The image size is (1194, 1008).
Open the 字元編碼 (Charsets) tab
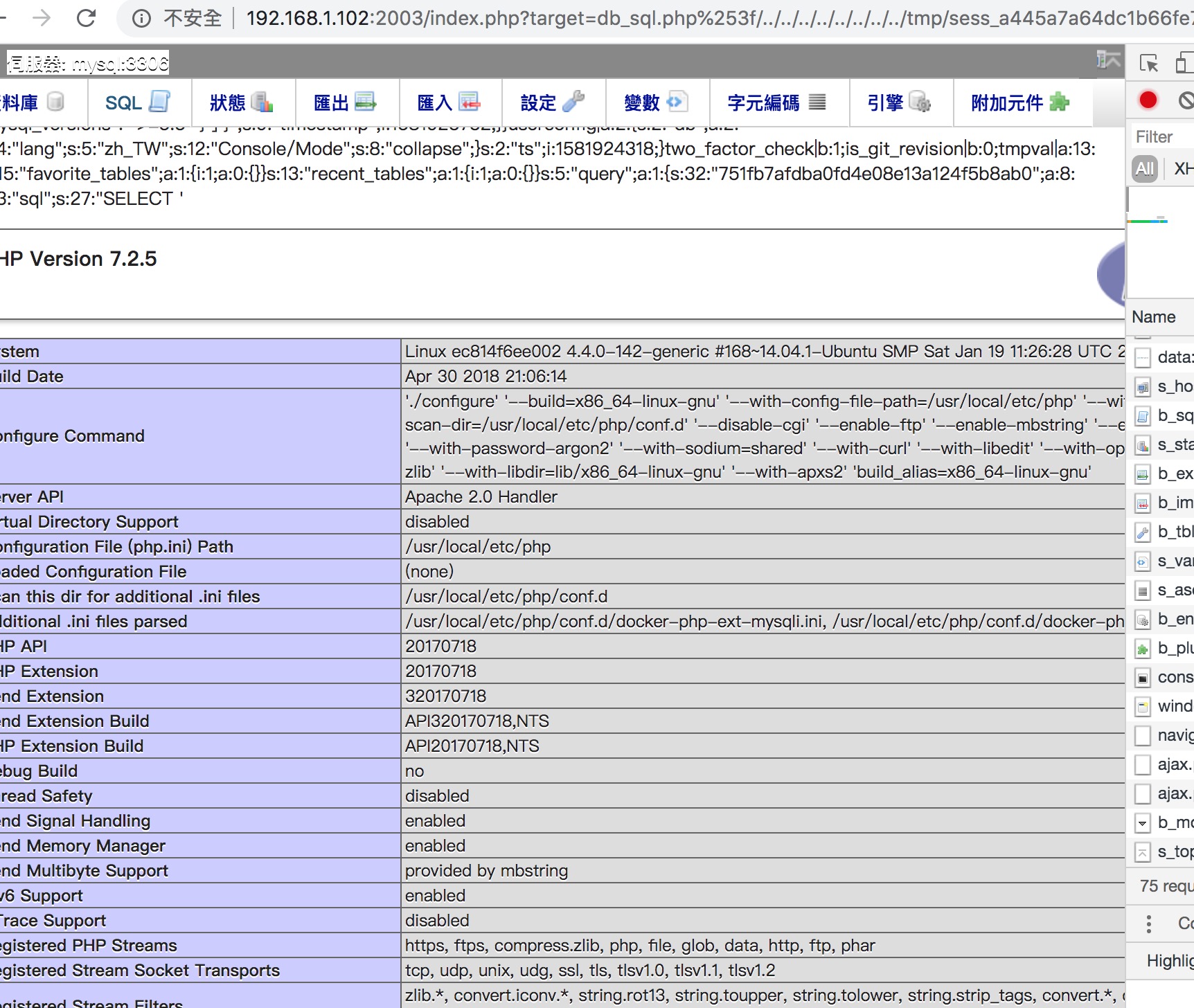click(778, 102)
